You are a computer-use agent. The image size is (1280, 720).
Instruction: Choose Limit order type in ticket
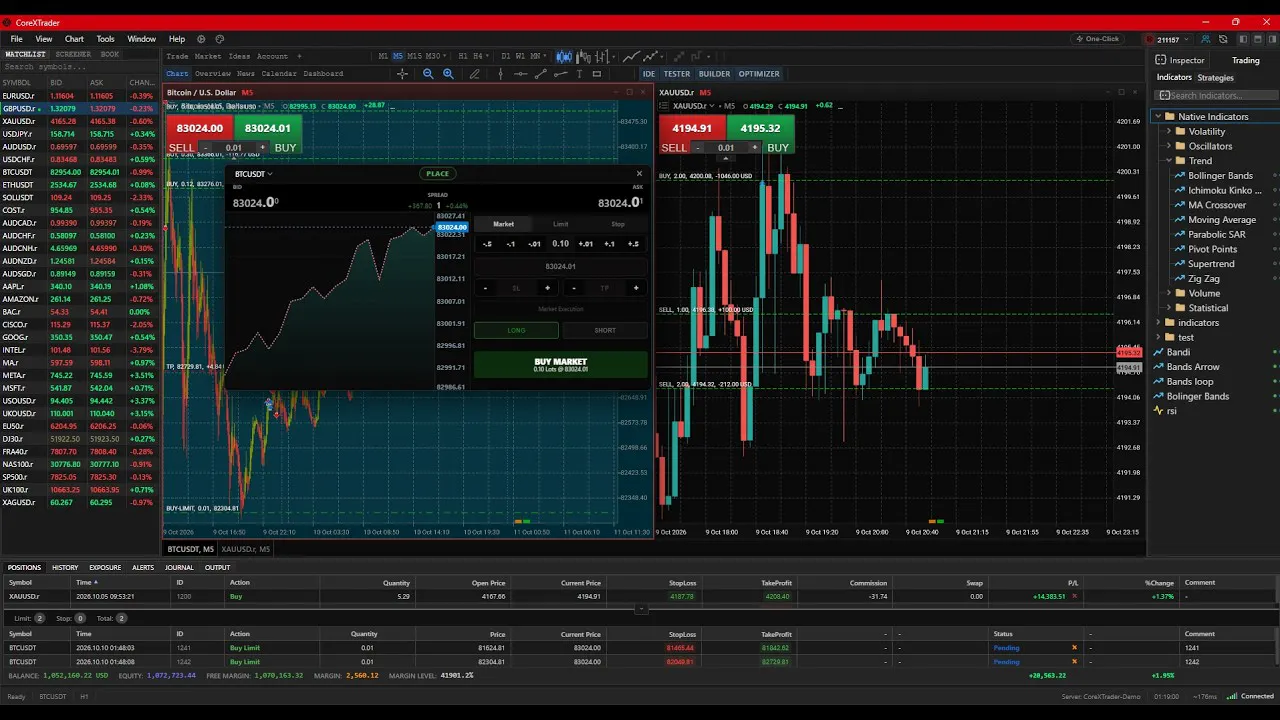point(561,224)
